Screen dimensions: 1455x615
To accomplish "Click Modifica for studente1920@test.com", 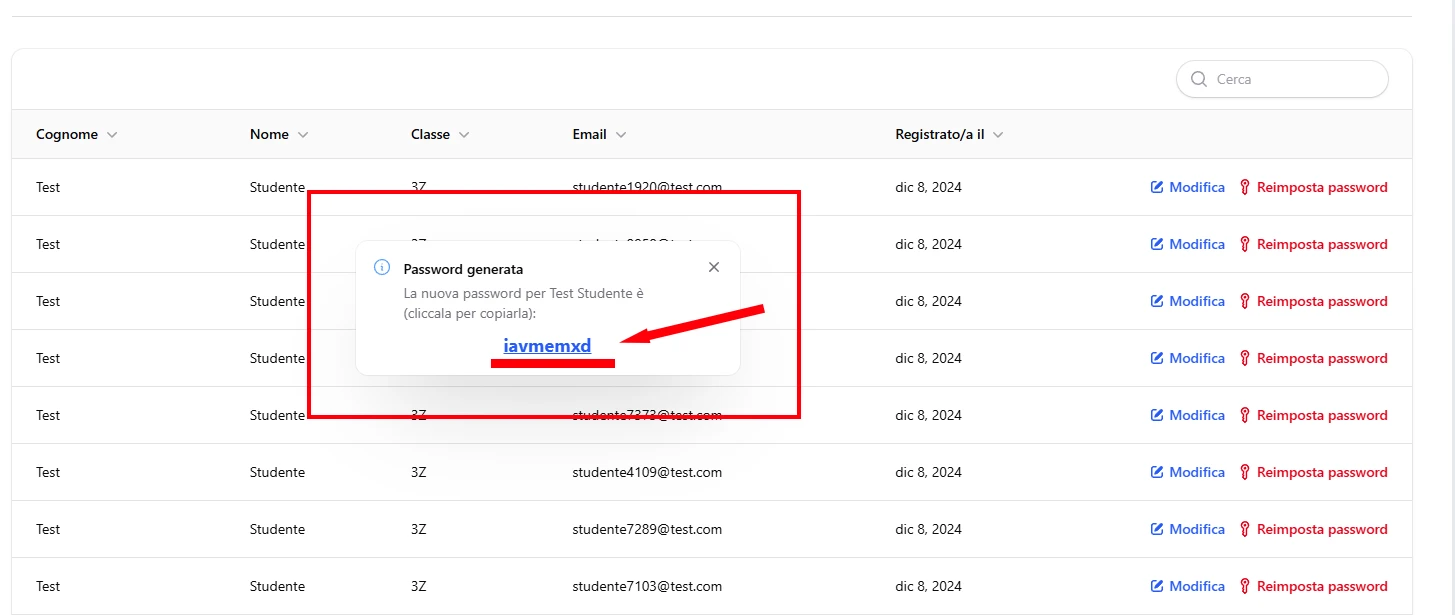I will [1187, 187].
